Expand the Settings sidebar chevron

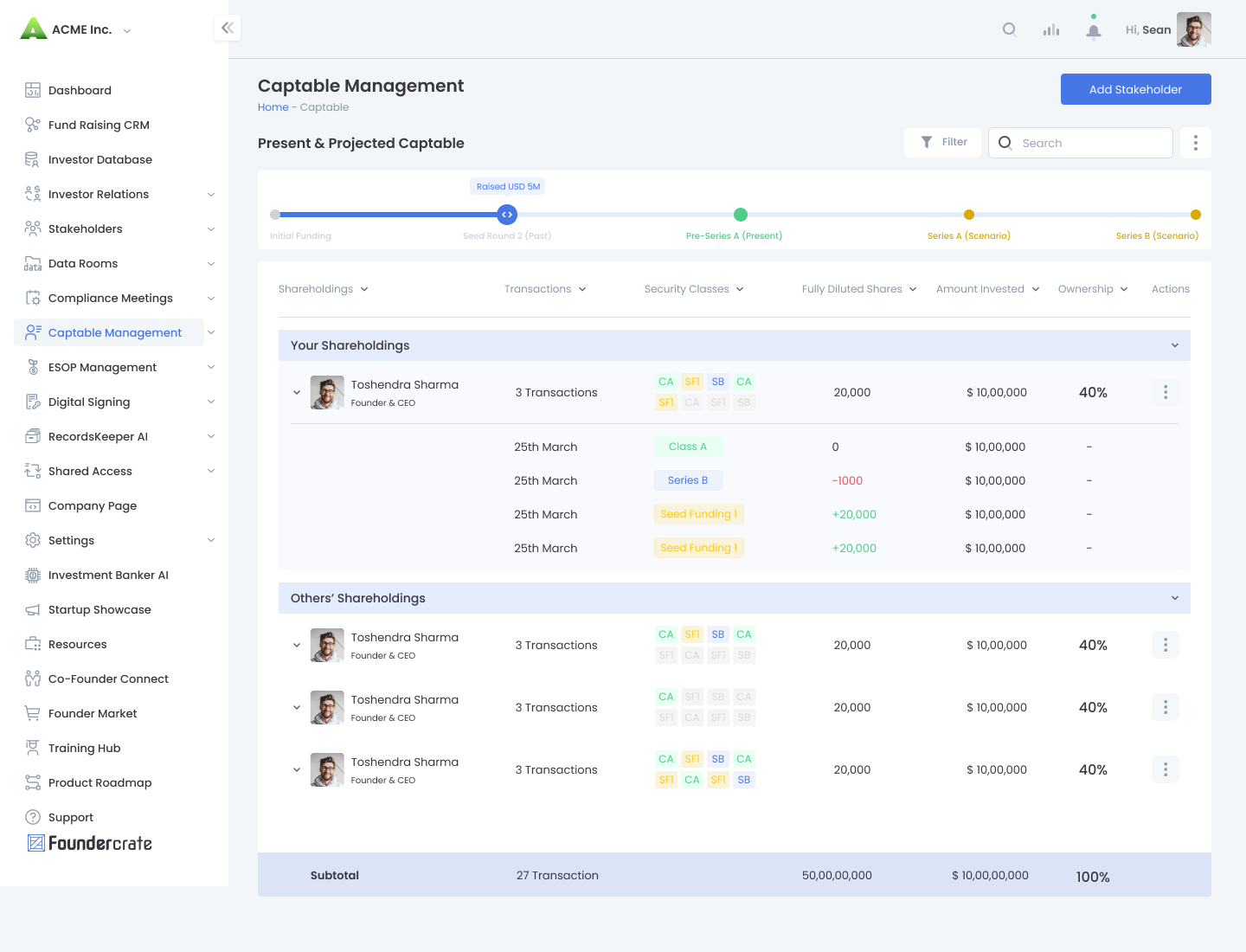pos(211,540)
